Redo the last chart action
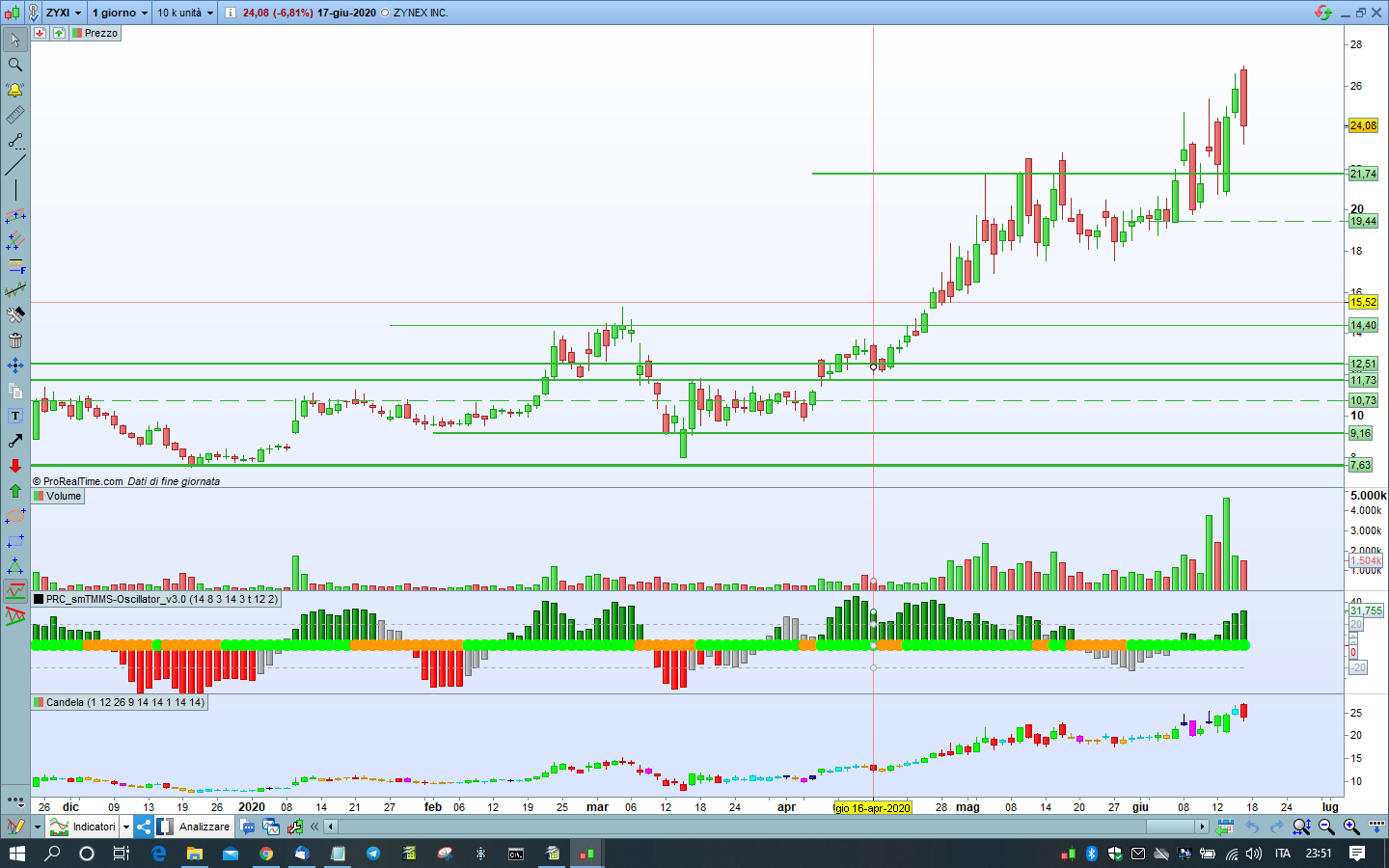Screen dimensions: 1389x868 [1276, 827]
